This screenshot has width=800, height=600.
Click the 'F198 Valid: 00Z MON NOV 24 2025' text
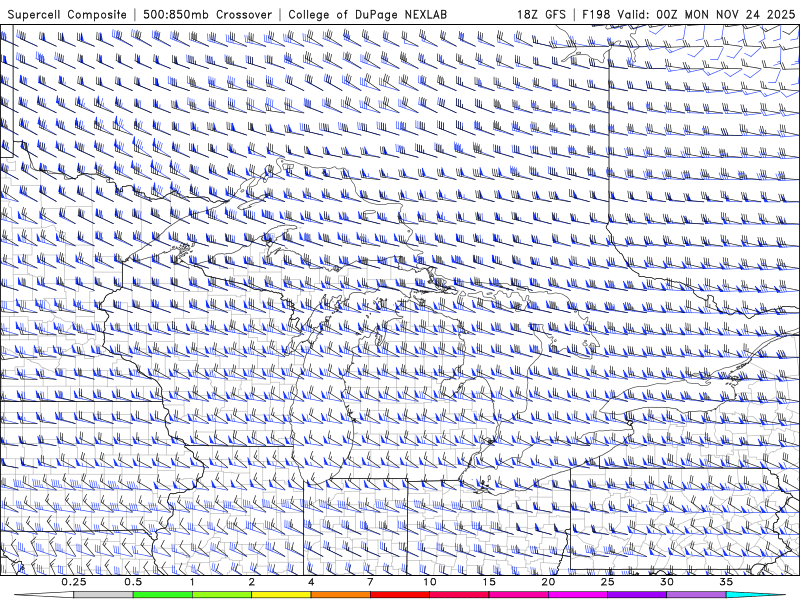tap(688, 14)
